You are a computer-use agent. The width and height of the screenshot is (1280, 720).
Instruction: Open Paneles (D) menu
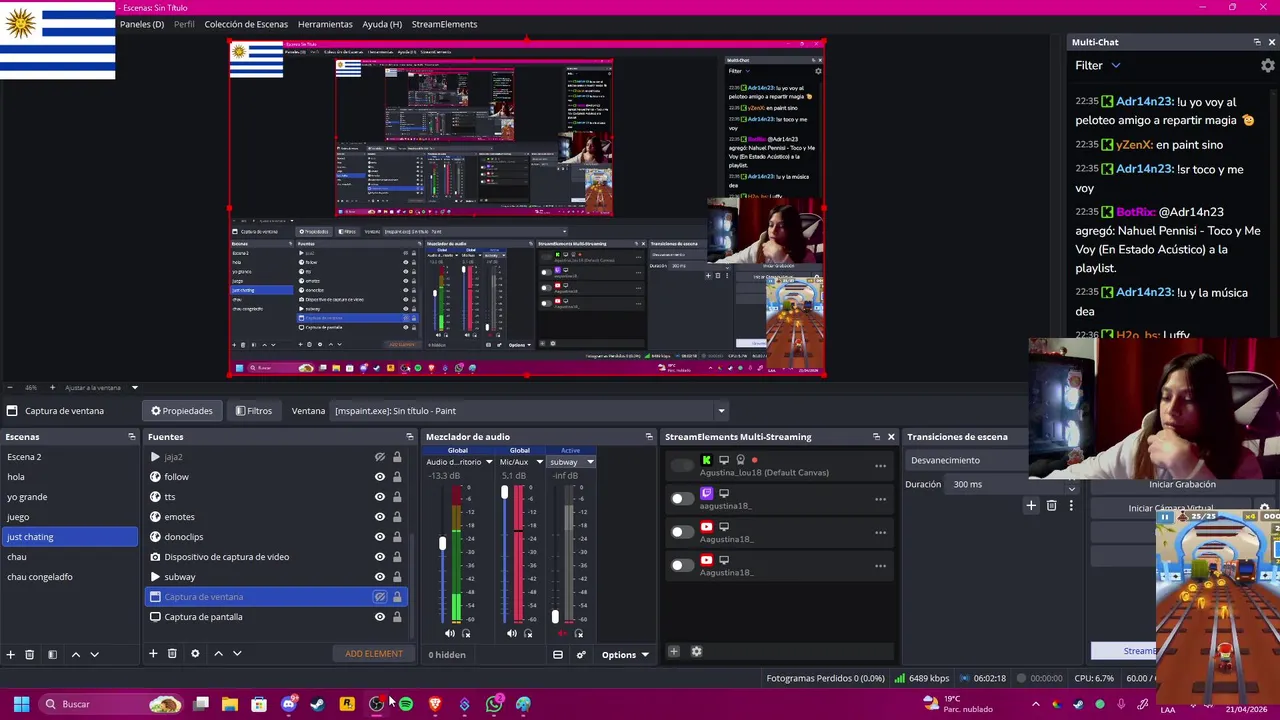point(142,24)
